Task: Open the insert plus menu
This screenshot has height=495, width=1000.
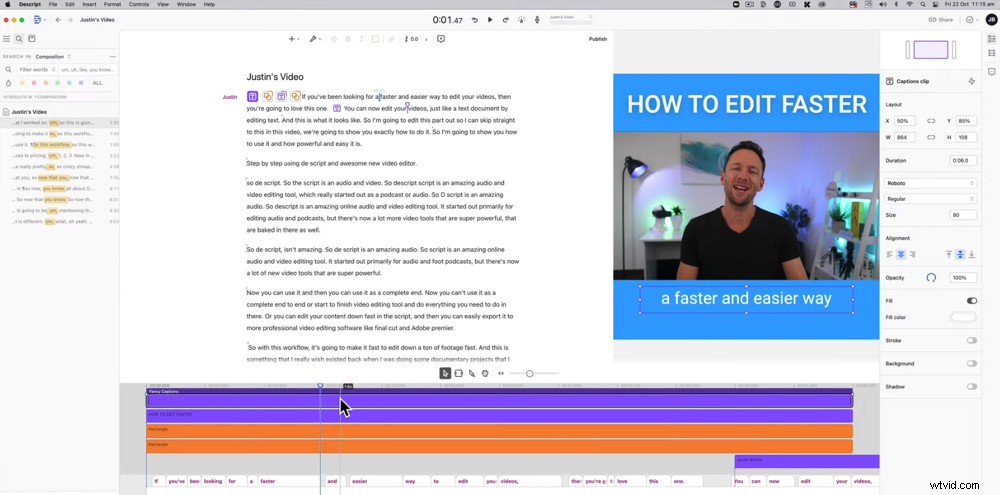Action: coord(293,39)
